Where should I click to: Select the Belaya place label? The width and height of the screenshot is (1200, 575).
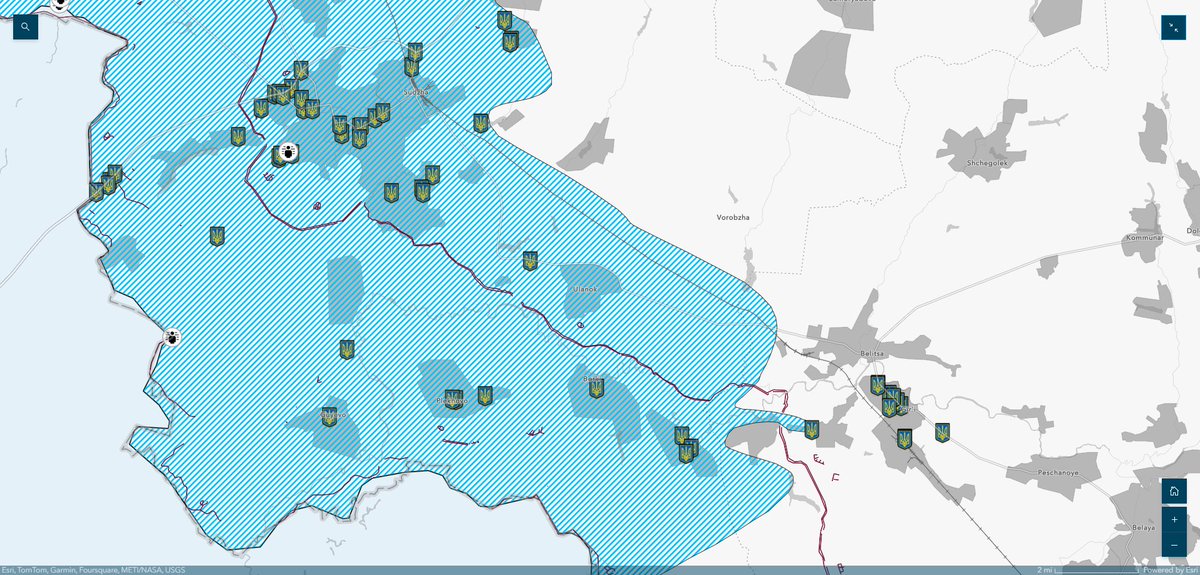coord(1144,527)
